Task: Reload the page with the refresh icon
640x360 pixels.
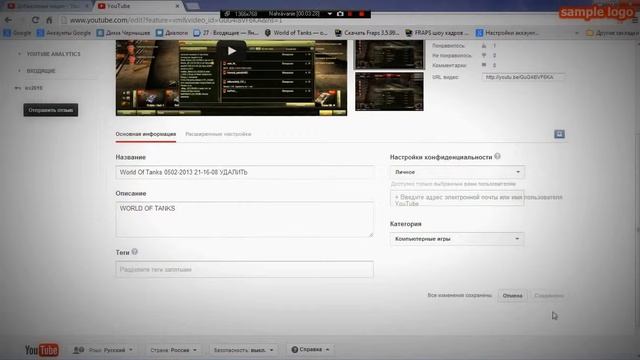Action: point(36,20)
